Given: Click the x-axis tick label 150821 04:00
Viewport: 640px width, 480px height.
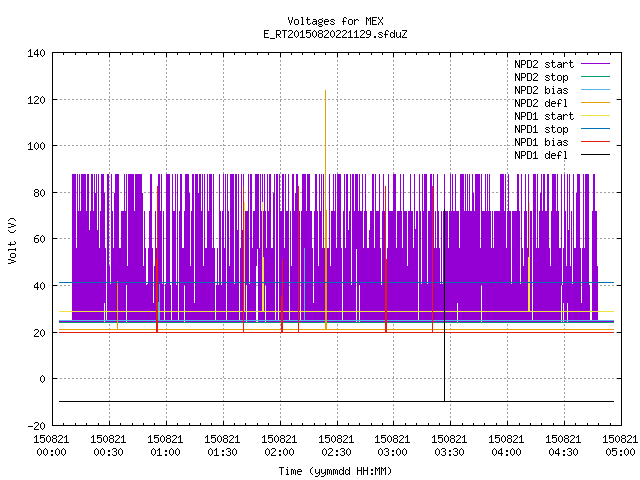Looking at the screenshot, I should coord(506,446).
